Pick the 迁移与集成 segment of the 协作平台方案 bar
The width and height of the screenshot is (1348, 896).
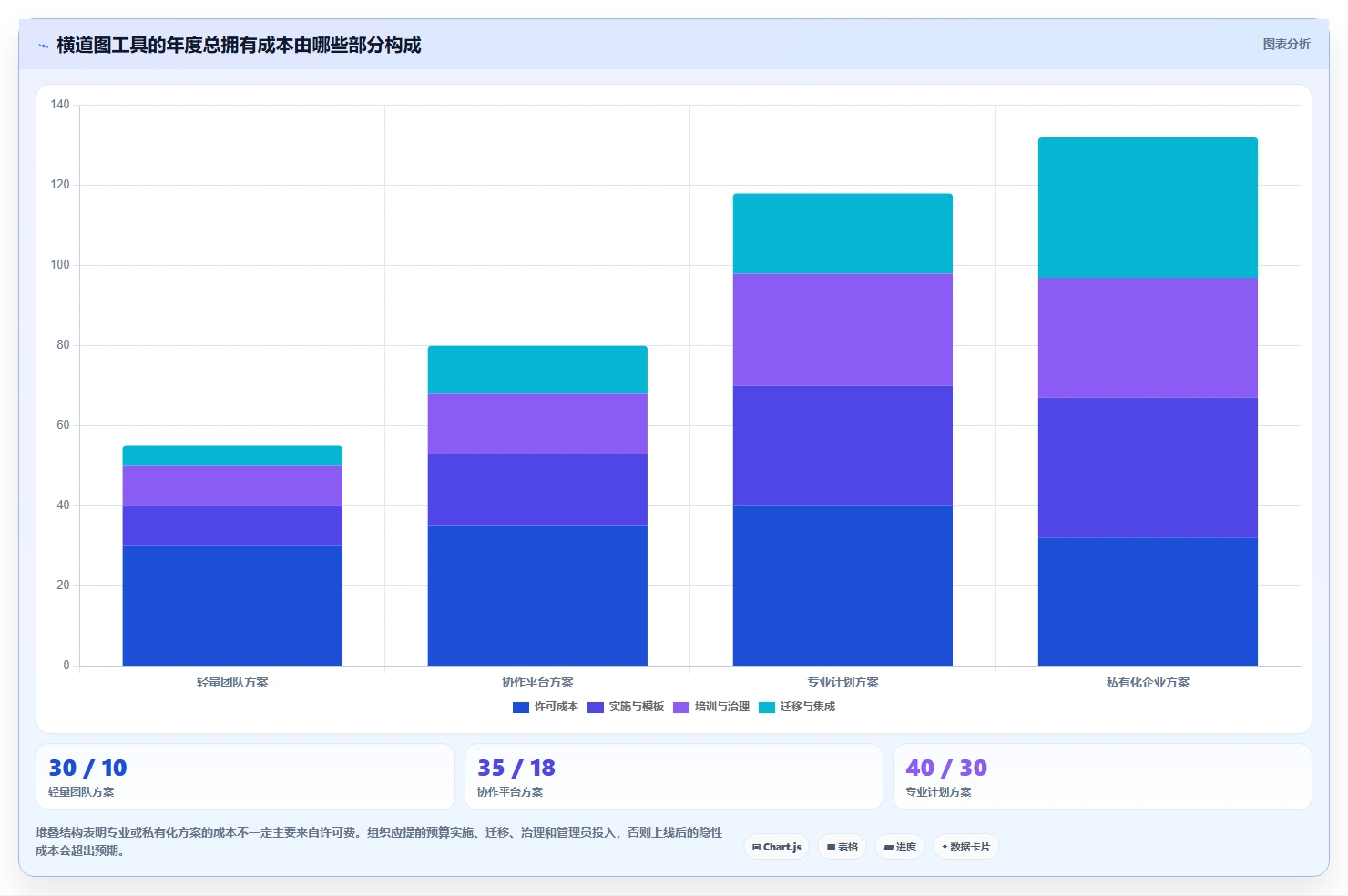pyautogui.click(x=537, y=370)
